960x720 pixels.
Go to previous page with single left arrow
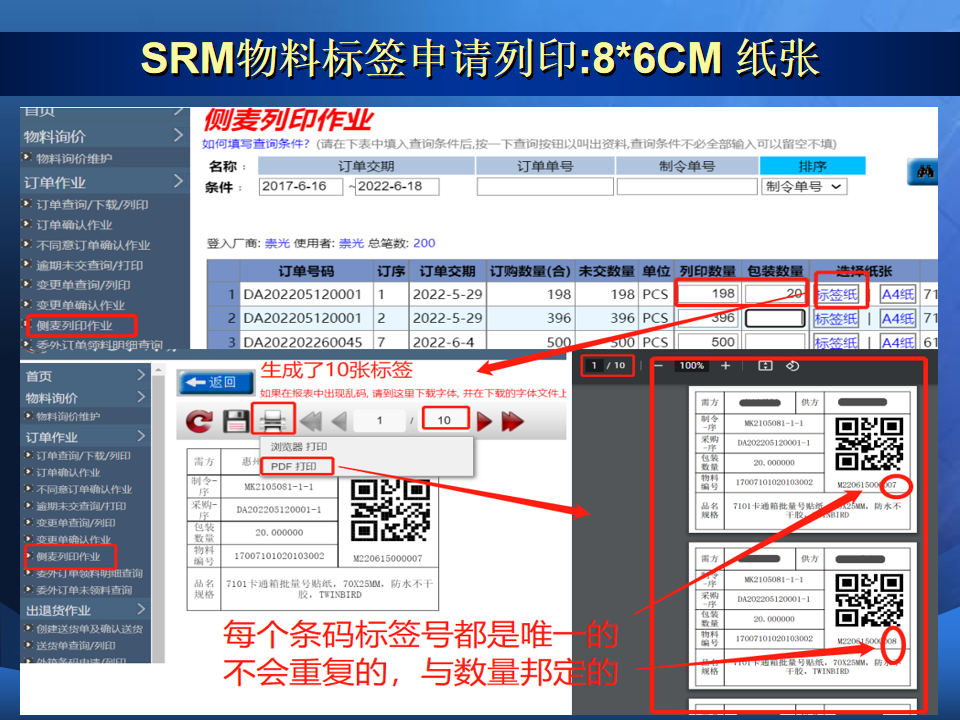click(x=339, y=422)
